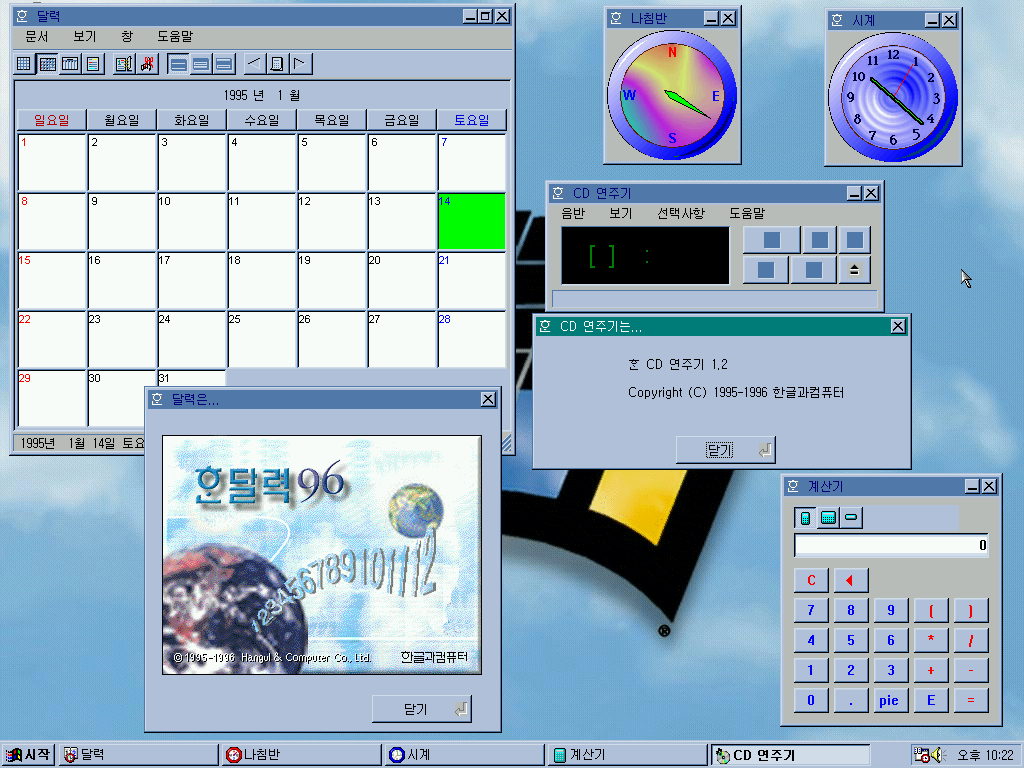The width and height of the screenshot is (1024, 768).
Task: Open the 시작 start button
Action: click(x=27, y=755)
